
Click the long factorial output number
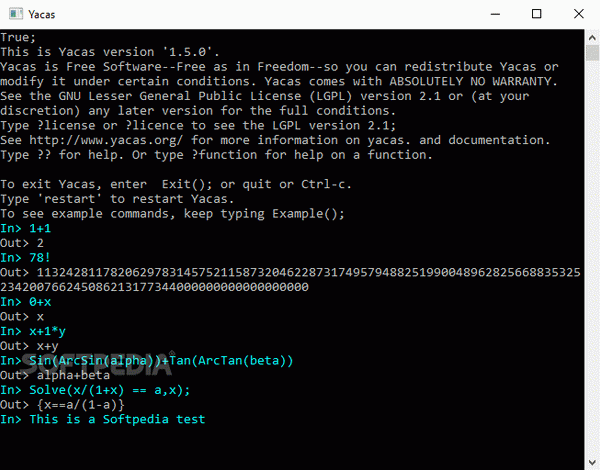(290, 280)
